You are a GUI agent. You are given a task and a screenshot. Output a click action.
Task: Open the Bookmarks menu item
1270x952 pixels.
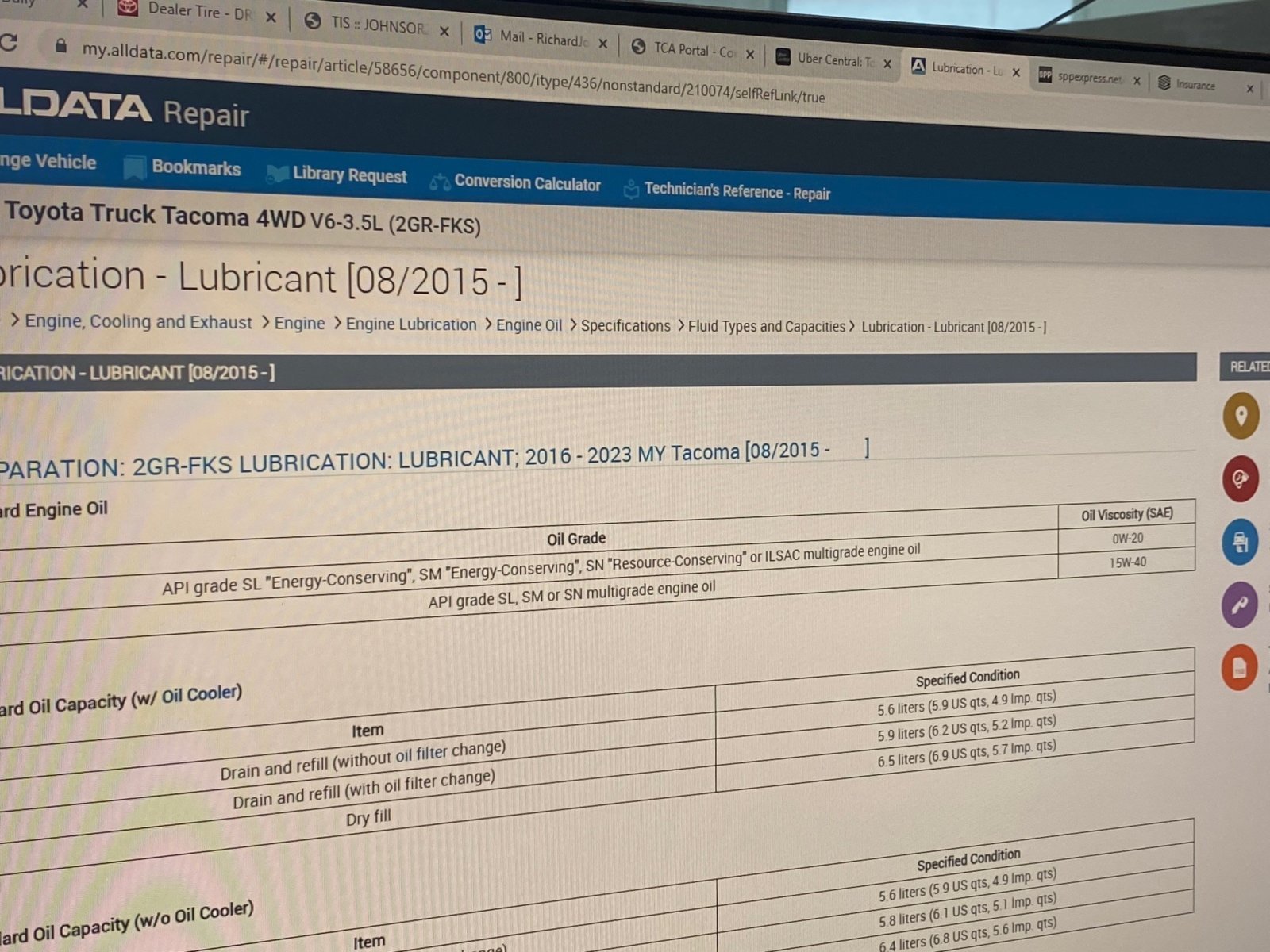tap(196, 167)
